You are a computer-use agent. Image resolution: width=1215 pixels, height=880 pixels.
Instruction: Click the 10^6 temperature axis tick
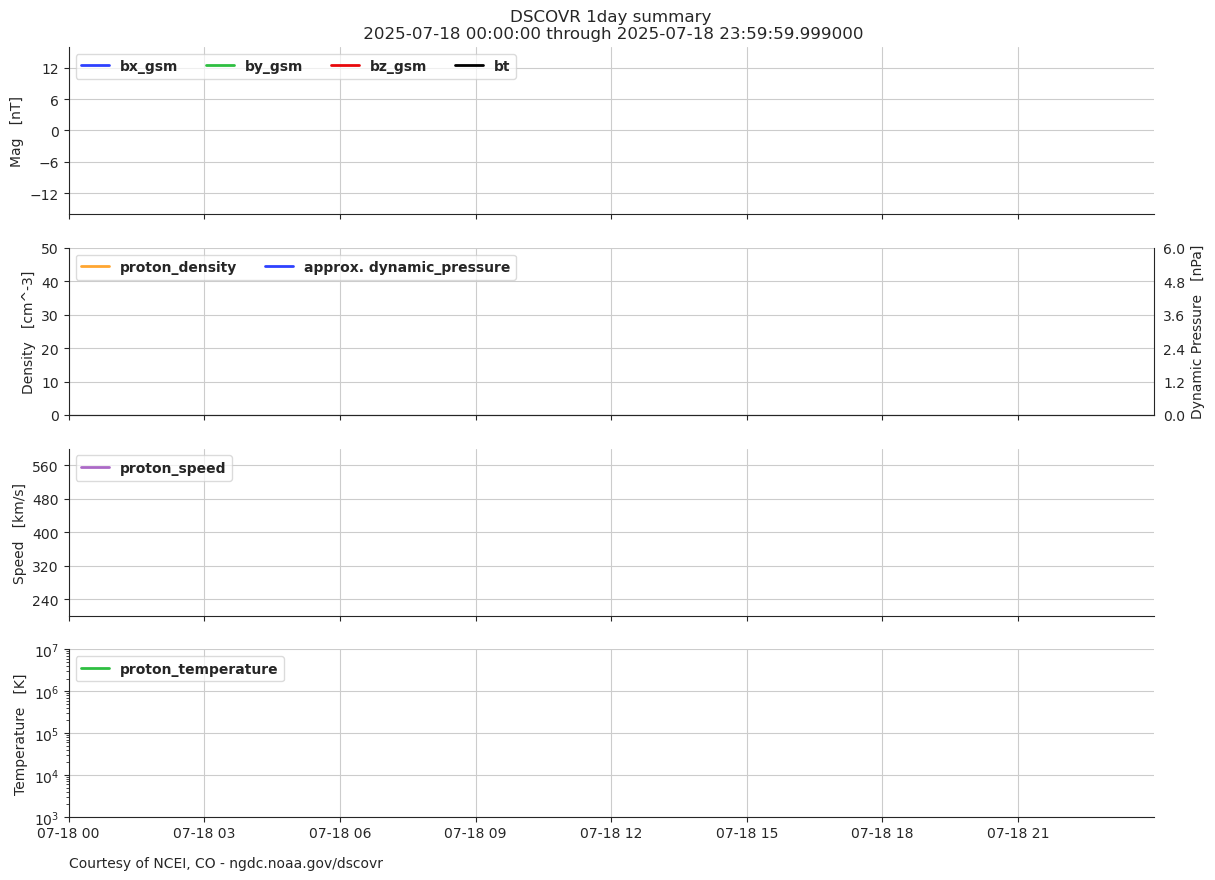point(47,692)
